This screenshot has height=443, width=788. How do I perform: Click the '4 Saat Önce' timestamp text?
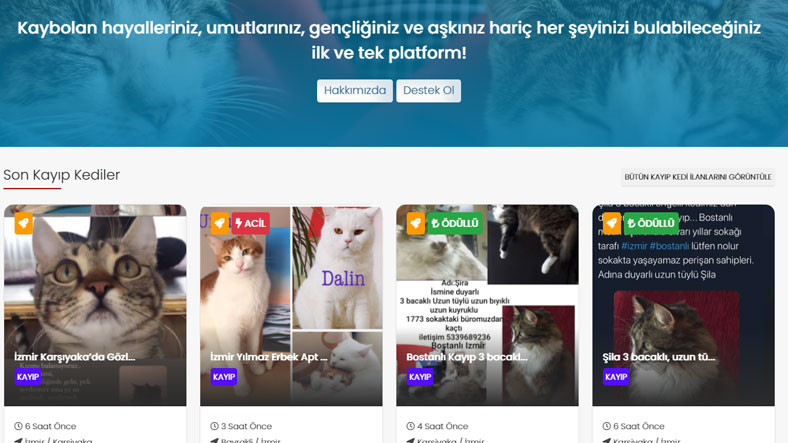pyautogui.click(x=442, y=426)
